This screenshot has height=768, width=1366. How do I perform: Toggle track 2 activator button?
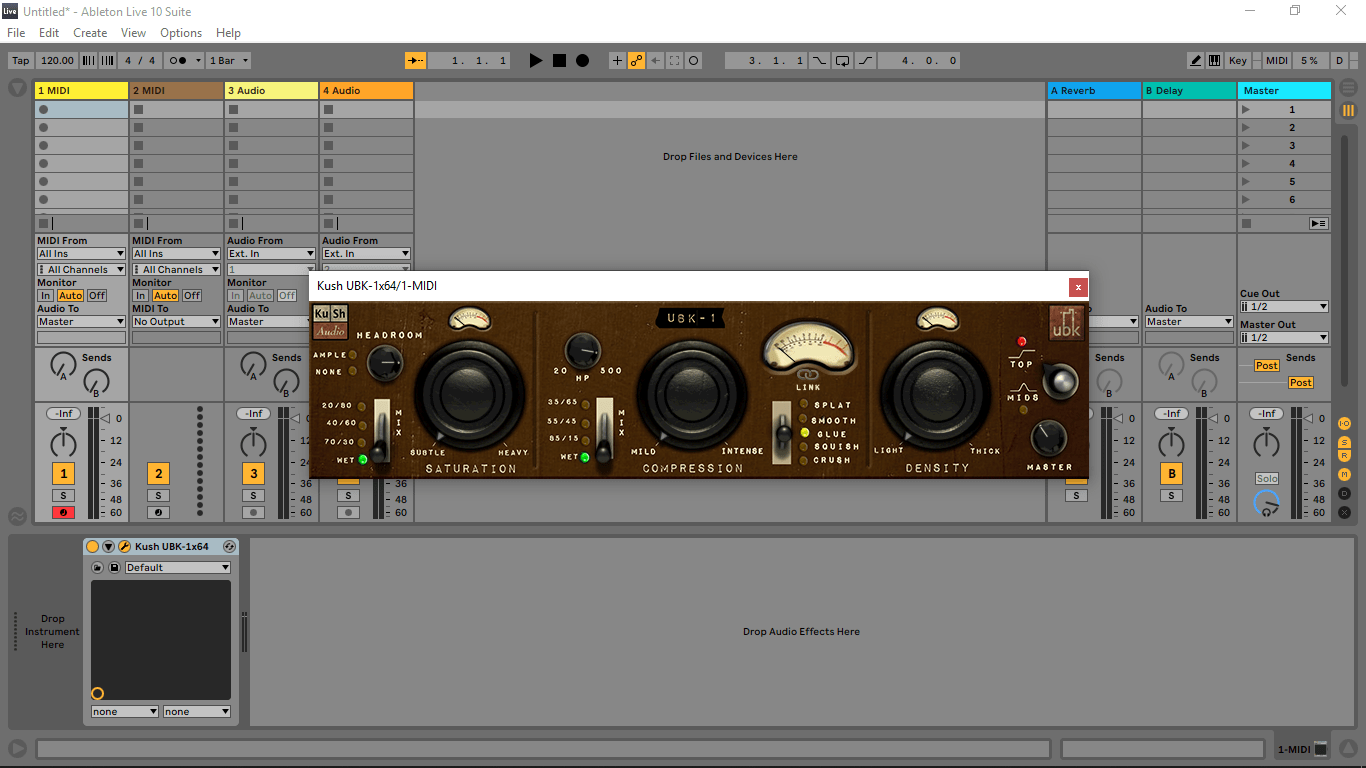click(158, 474)
